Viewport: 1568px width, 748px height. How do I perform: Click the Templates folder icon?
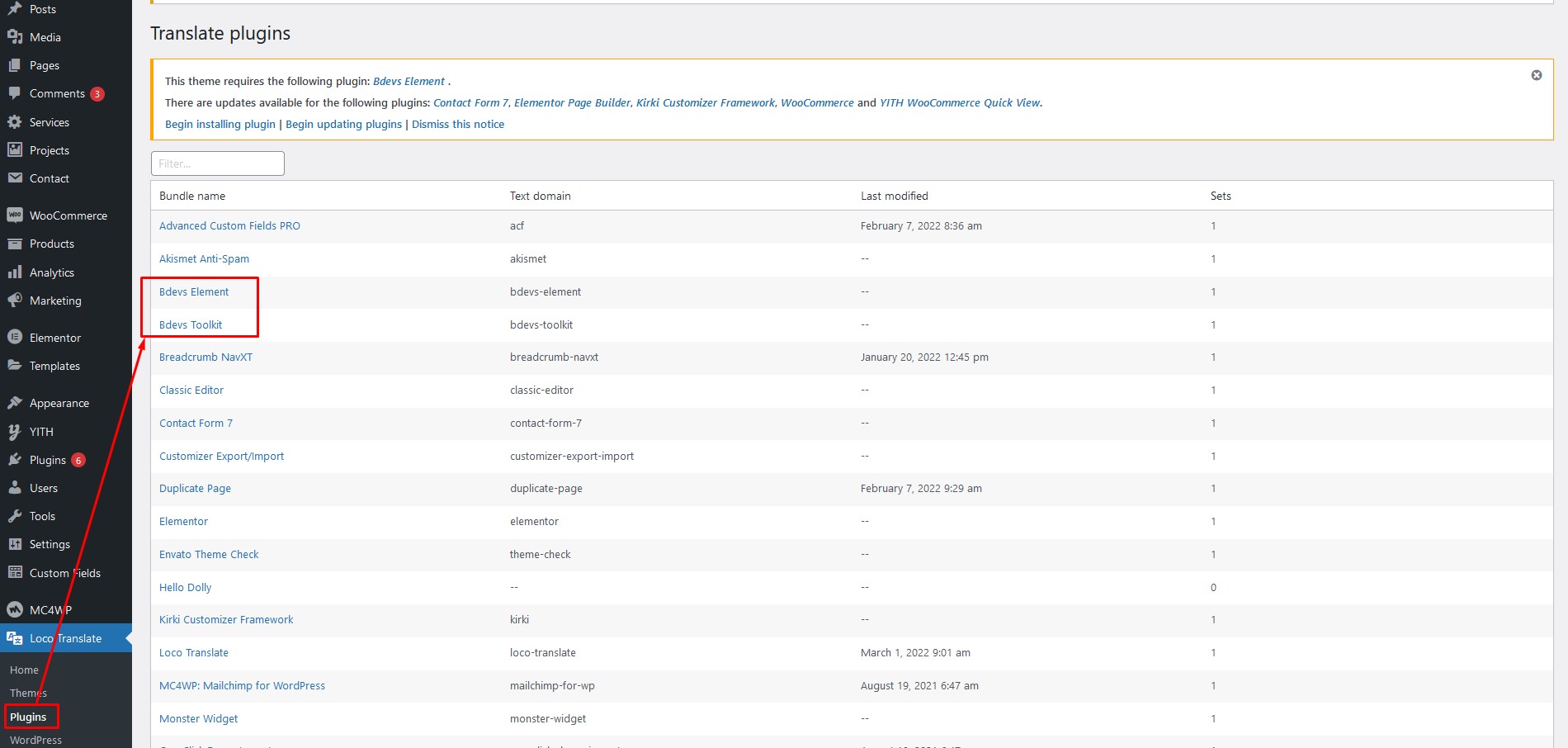14,366
